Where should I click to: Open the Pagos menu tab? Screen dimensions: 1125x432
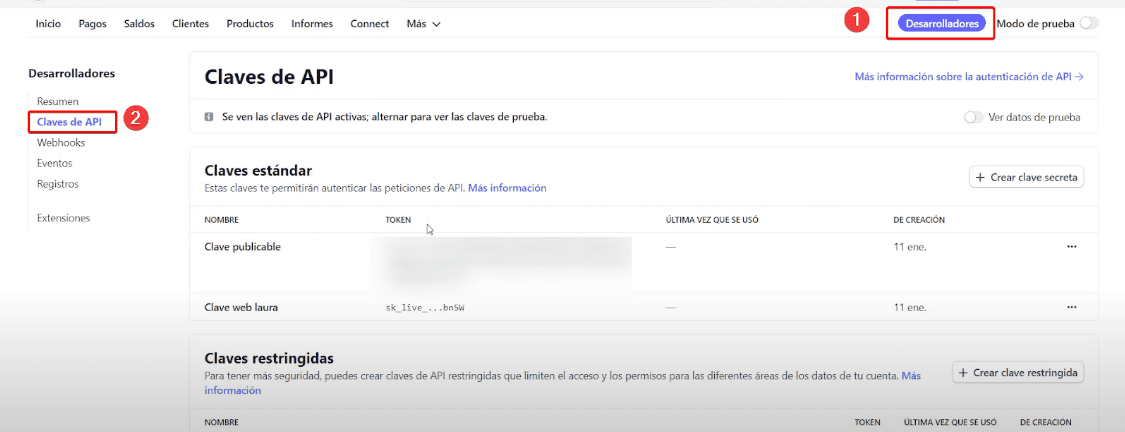click(x=92, y=24)
